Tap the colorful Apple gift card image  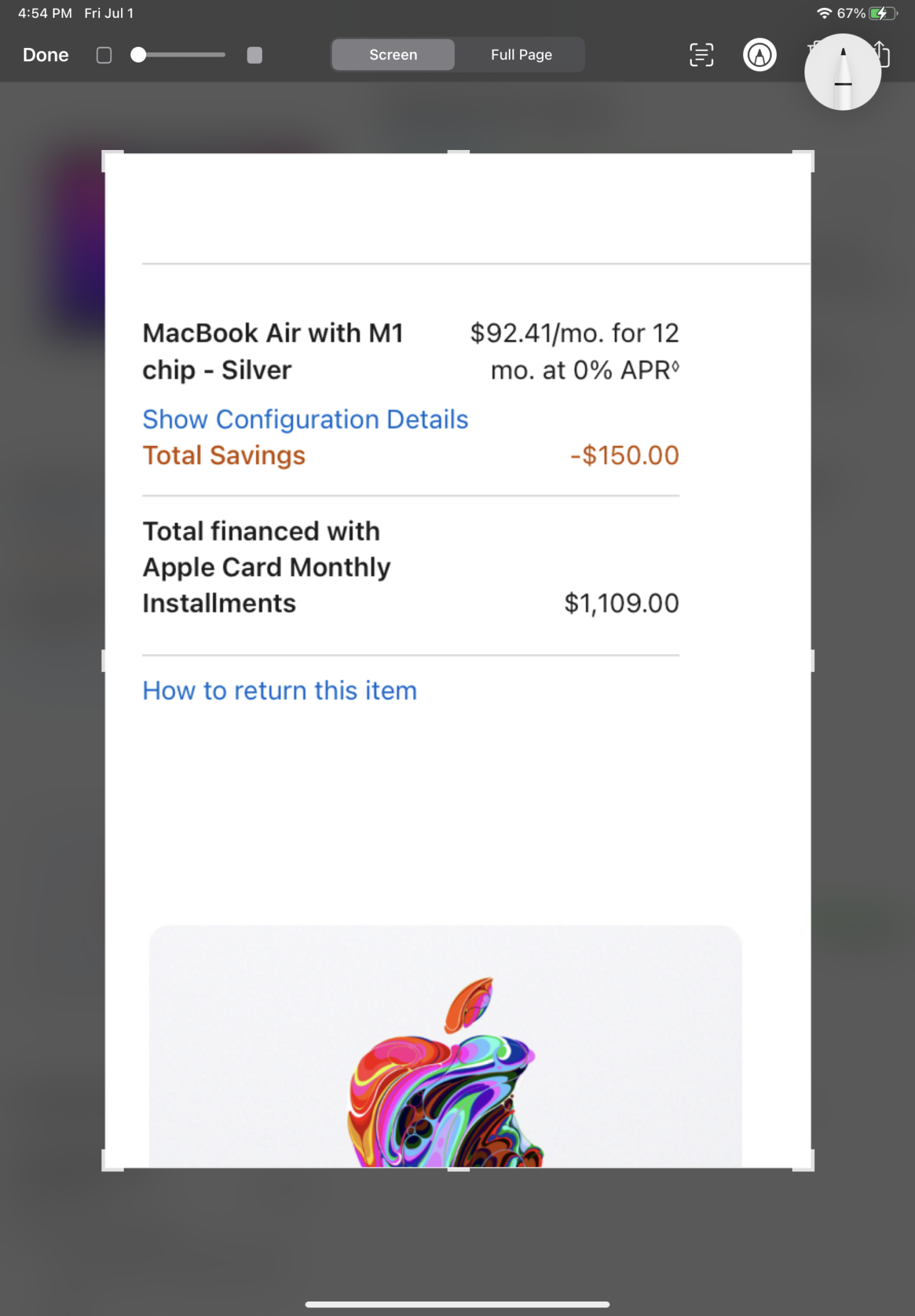pyautogui.click(x=446, y=1053)
